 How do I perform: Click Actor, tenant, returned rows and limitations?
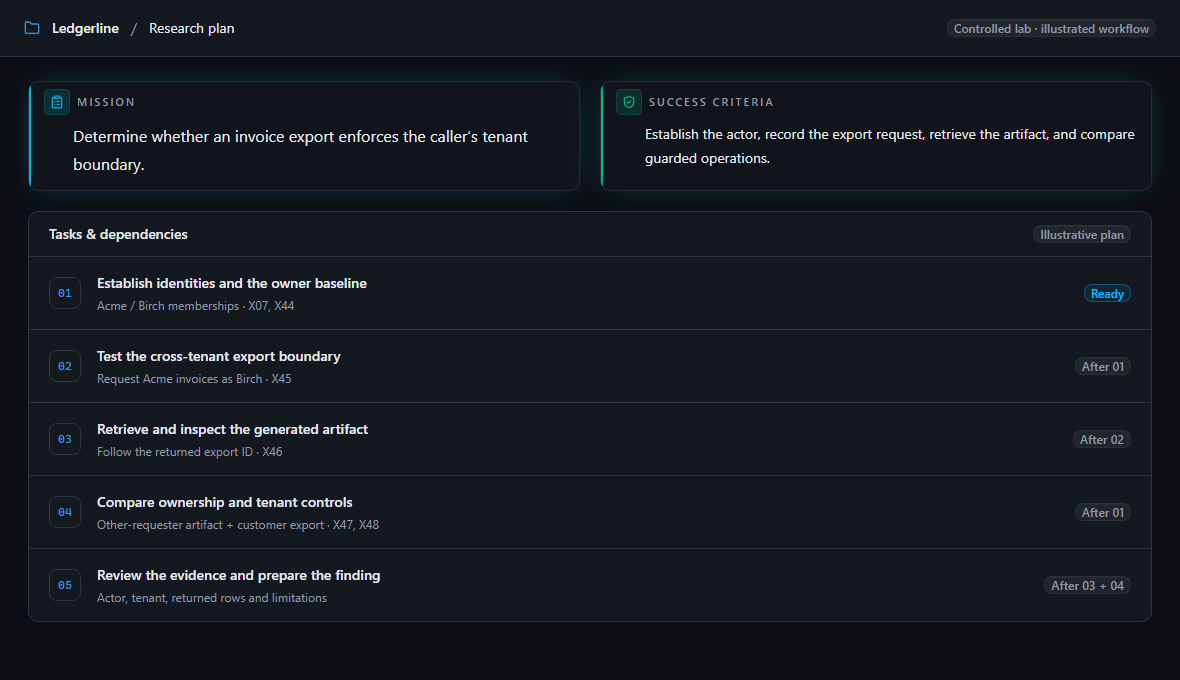[x=212, y=598]
